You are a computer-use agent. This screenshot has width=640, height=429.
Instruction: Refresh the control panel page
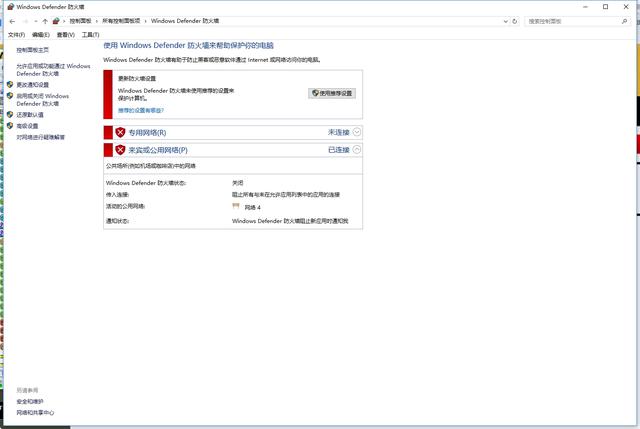pyautogui.click(x=515, y=21)
